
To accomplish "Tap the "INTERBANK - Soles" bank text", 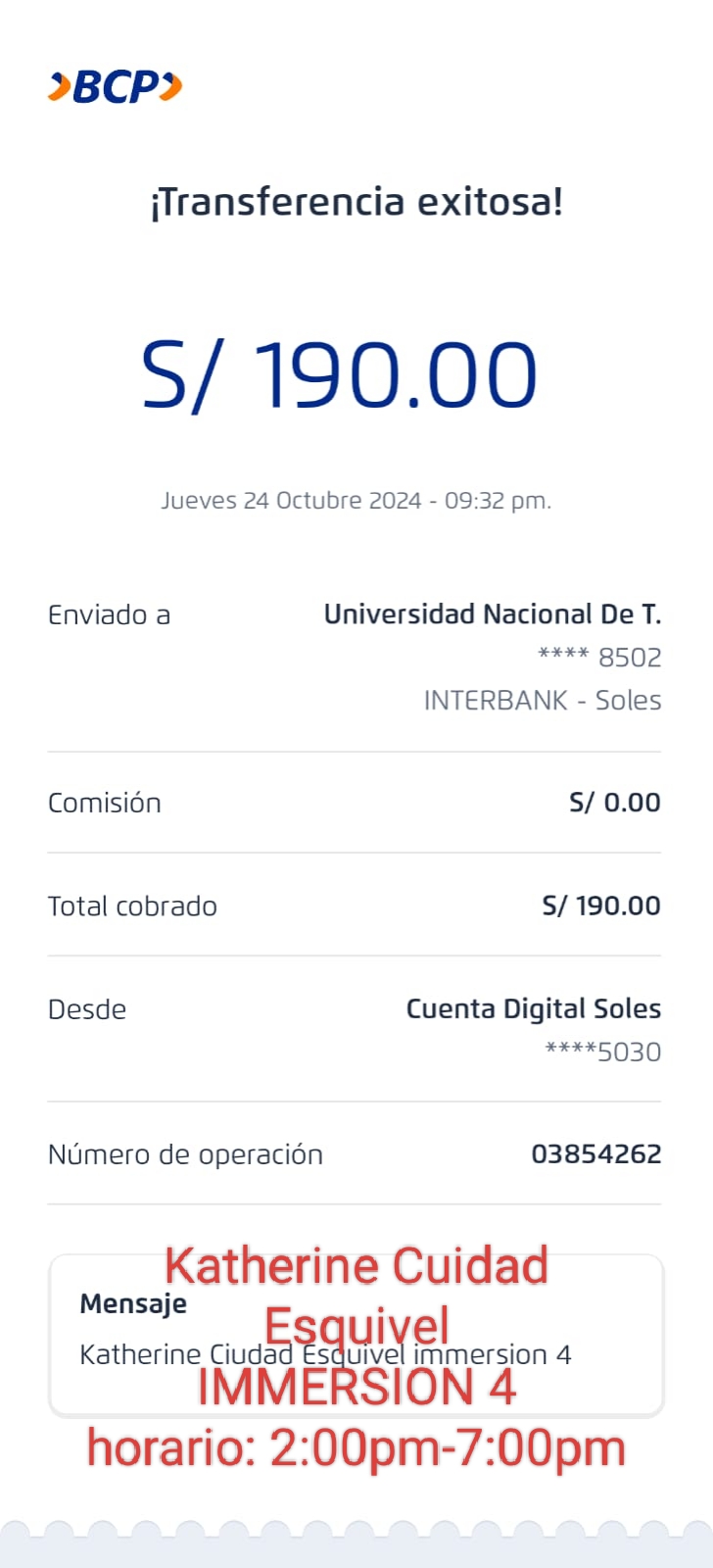I will coord(543,701).
